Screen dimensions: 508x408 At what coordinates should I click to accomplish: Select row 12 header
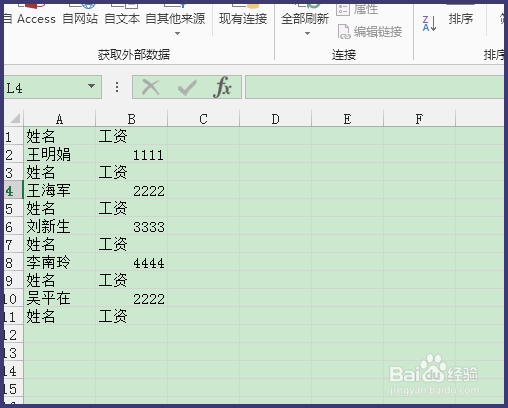(13, 334)
